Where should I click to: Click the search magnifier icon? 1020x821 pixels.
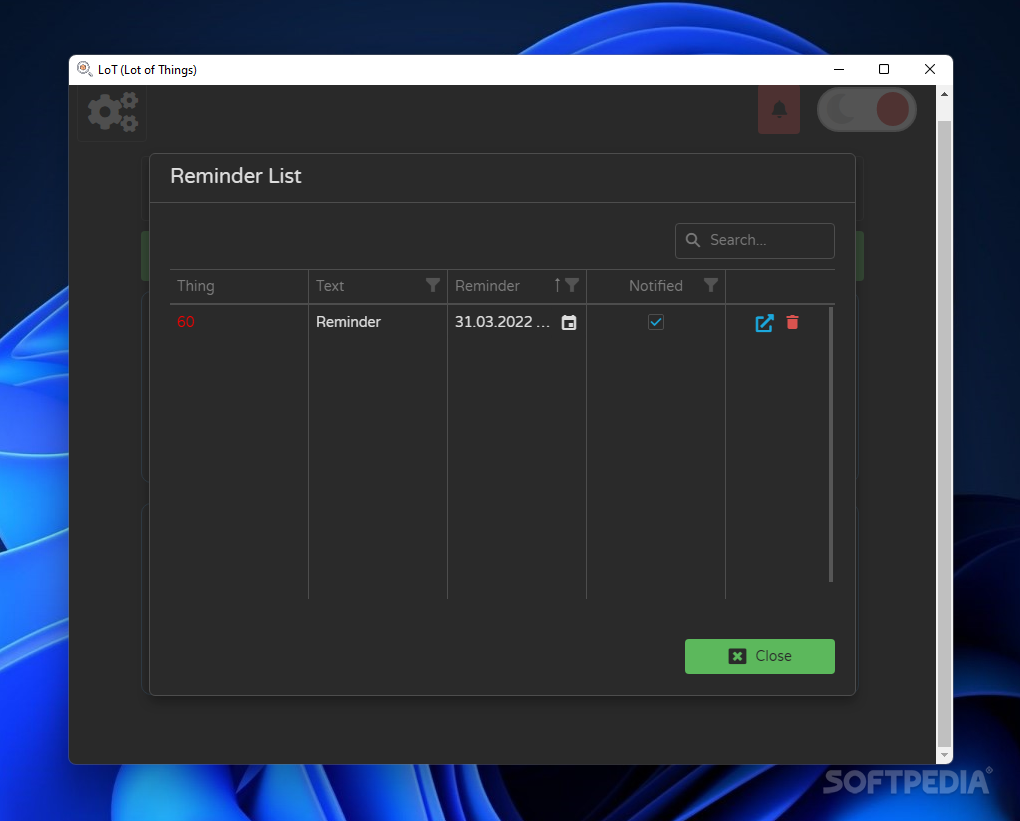tap(693, 240)
